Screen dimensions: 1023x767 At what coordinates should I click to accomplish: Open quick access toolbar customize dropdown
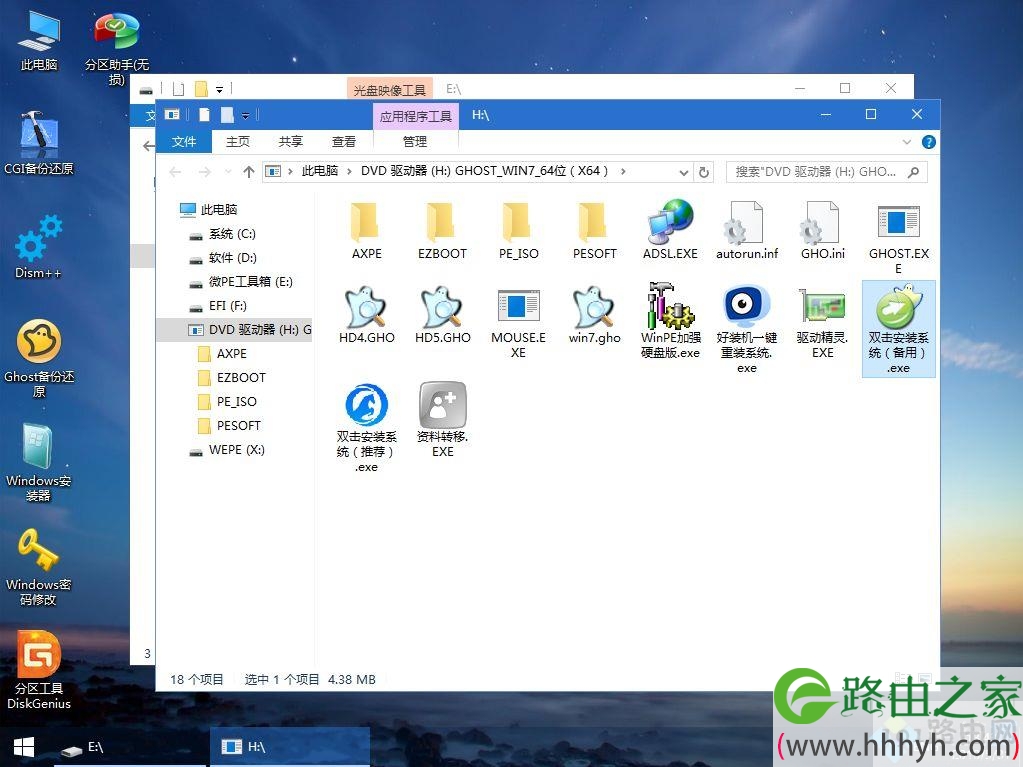(x=245, y=116)
